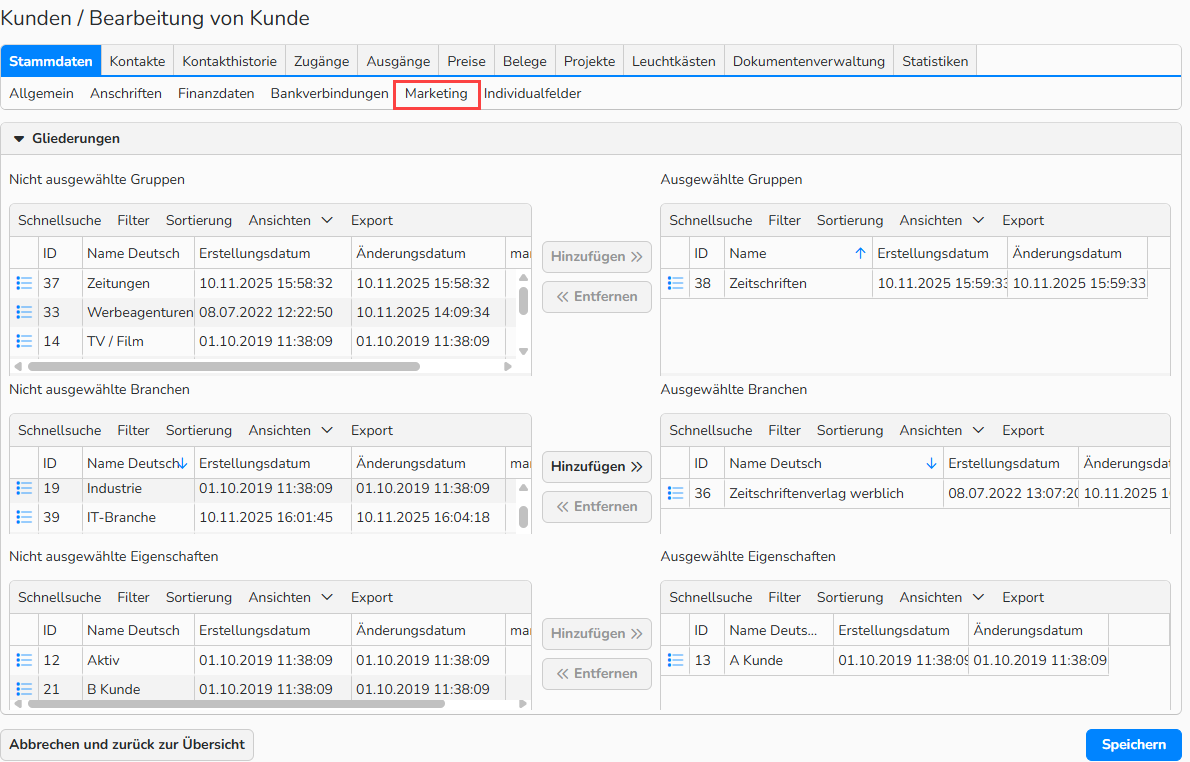The image size is (1190, 762).
Task: Click Erstellungsdatum header in Ausgewählte Eigenschaften
Action: click(x=901, y=631)
